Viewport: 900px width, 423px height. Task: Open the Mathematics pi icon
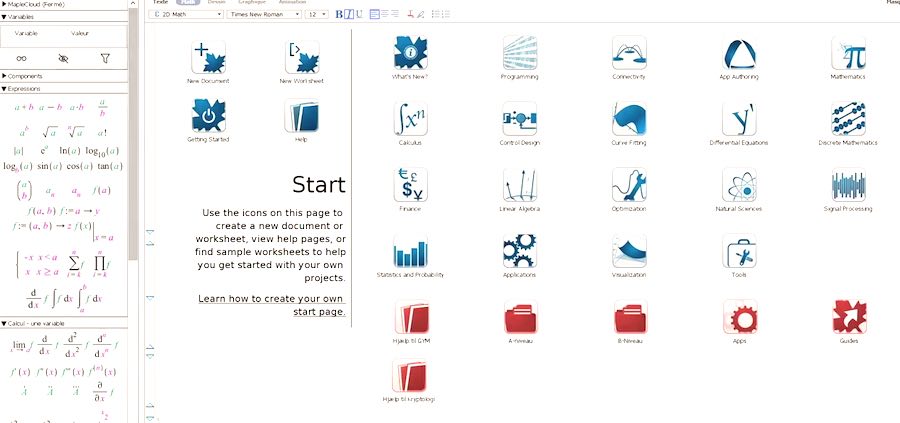pyautogui.click(x=848, y=53)
